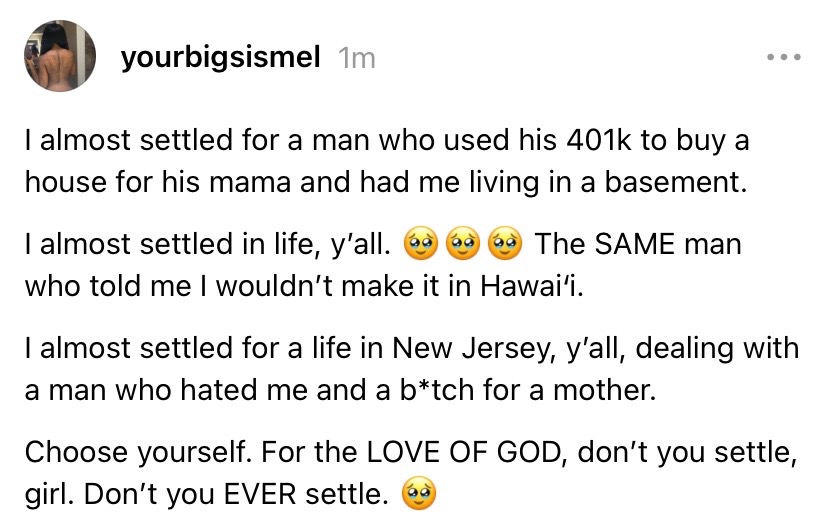This screenshot has height=520, width=828.
Task: Click the first pleading face emoji after y'all
Action: (420, 244)
